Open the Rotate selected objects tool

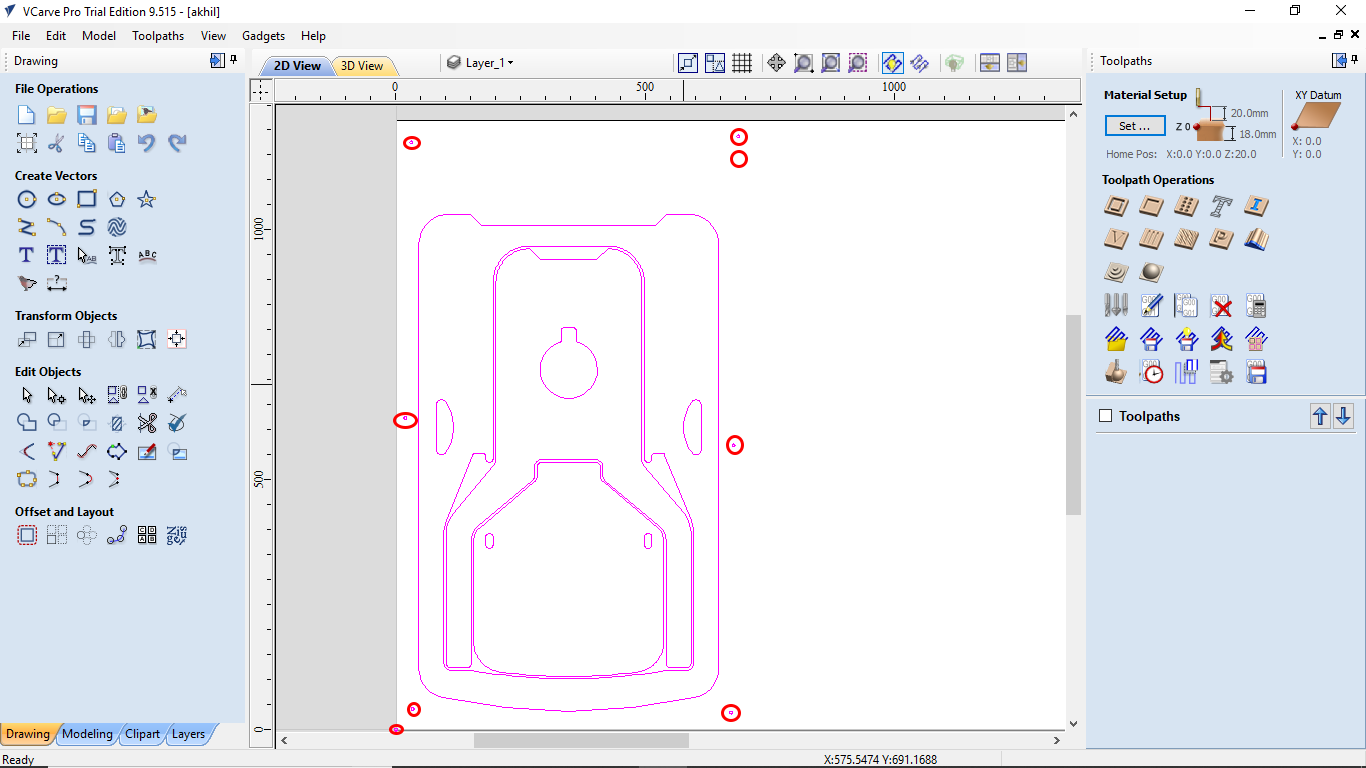[x=87, y=339]
